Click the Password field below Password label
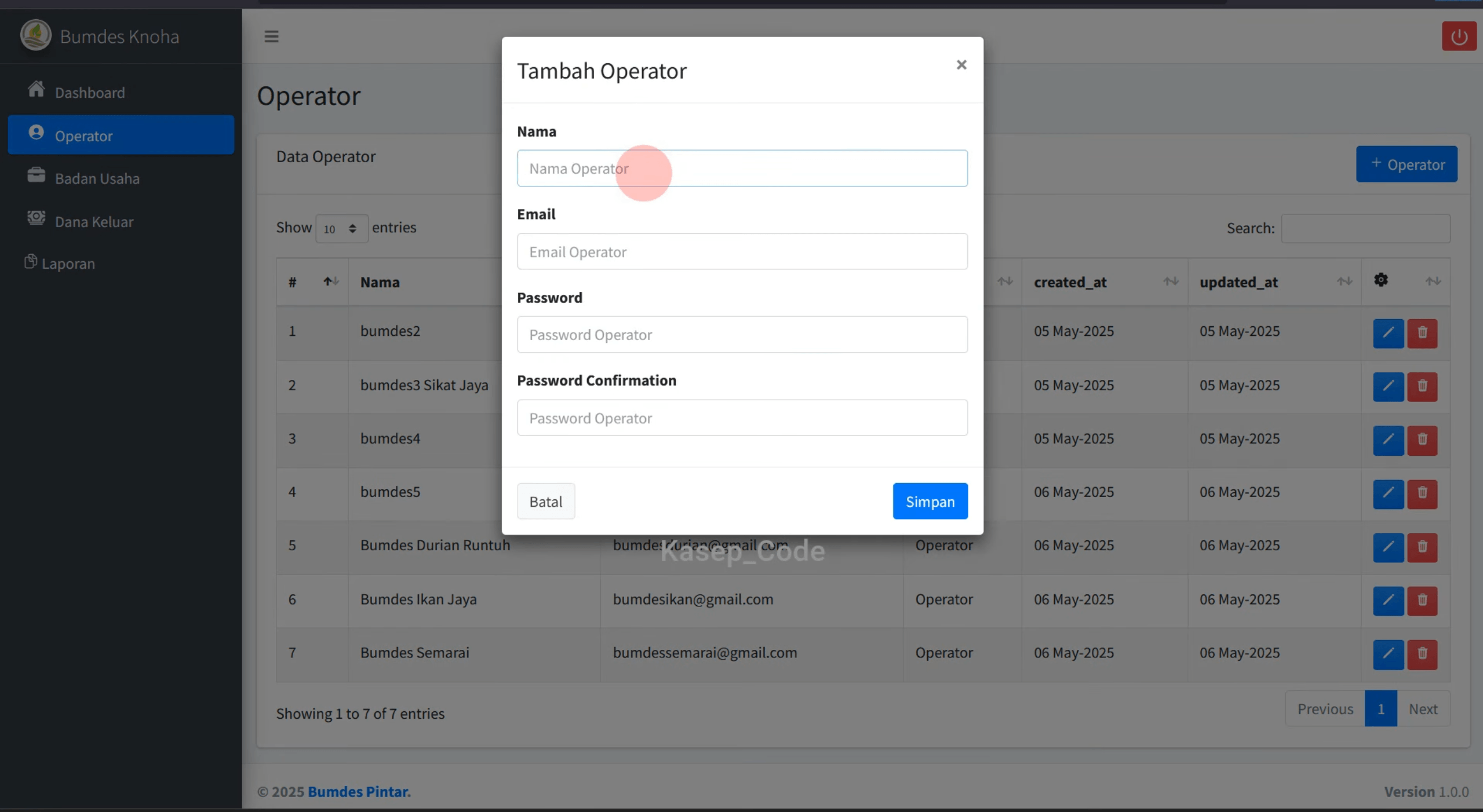 coord(742,335)
